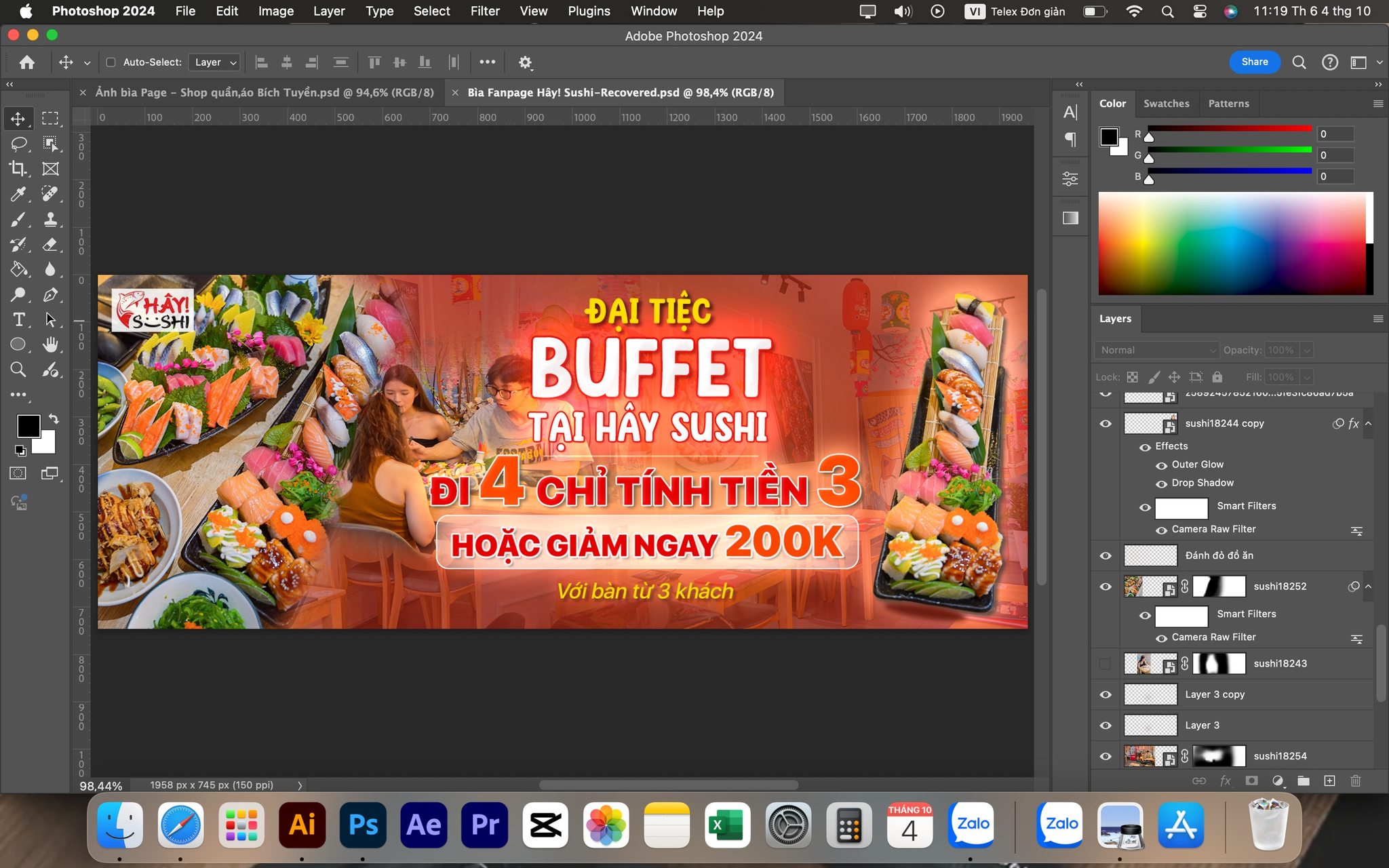Screen dimensions: 1389x868
Task: Select the Lasso tool
Action: point(18,143)
